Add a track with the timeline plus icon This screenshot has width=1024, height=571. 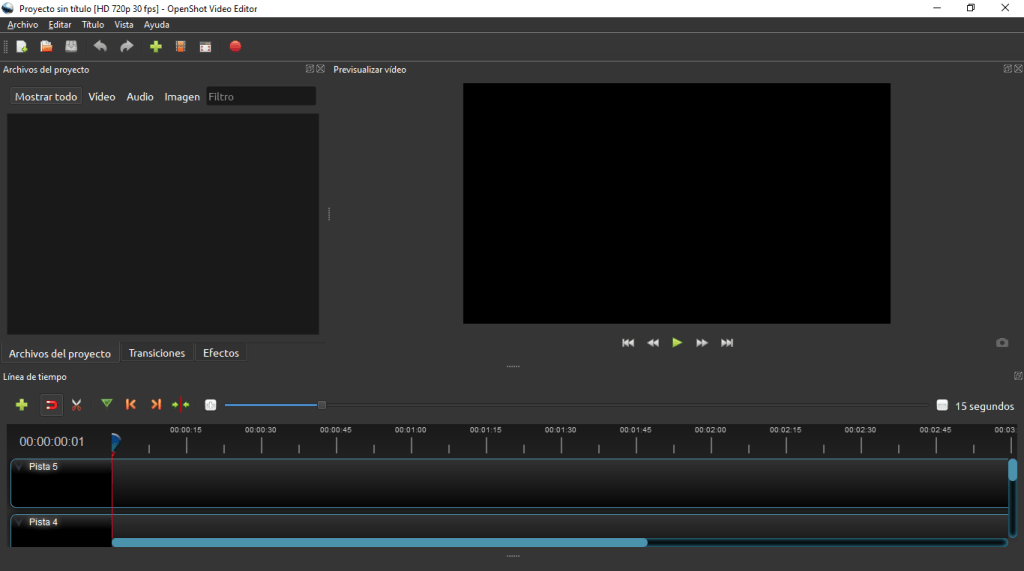click(21, 405)
